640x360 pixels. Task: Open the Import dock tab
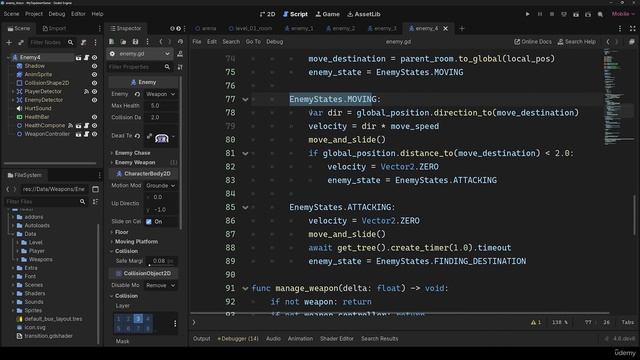[x=54, y=29]
